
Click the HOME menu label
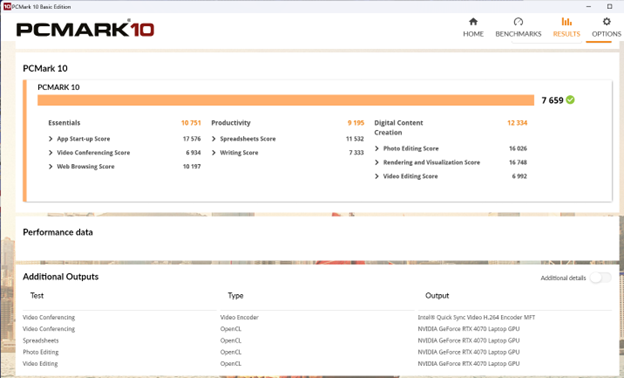(x=473, y=34)
